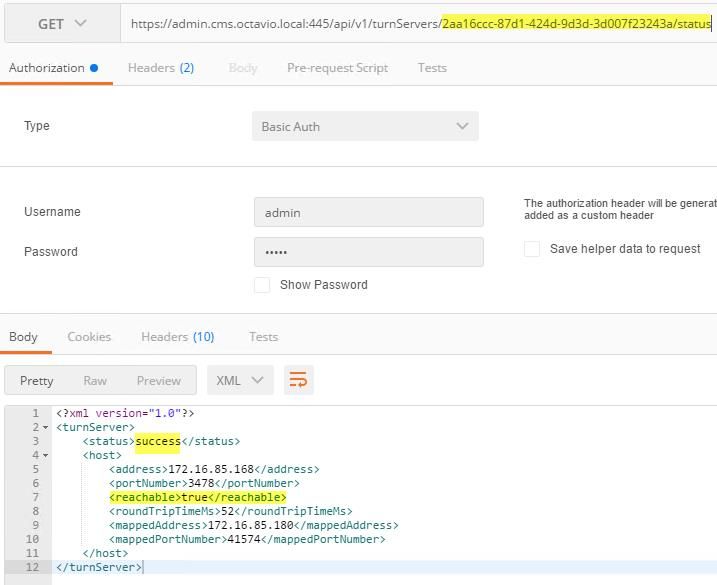Open the response Headers (10) tab
The width and height of the screenshot is (717, 585).
177,337
